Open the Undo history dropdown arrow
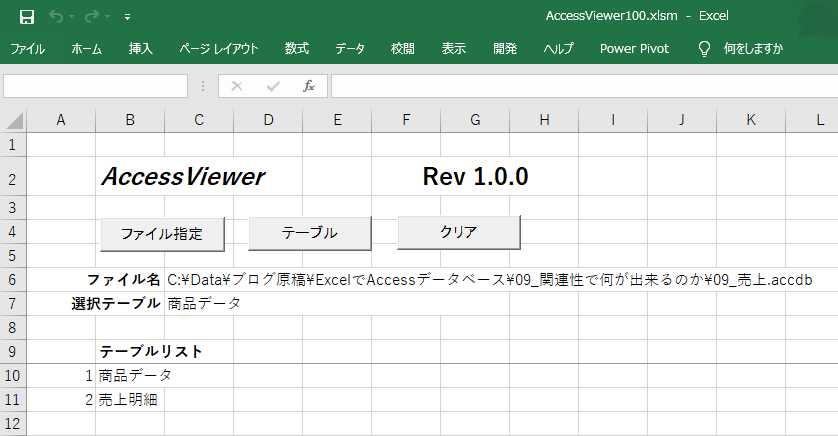Screen dimensions: 838x436 pos(72,17)
